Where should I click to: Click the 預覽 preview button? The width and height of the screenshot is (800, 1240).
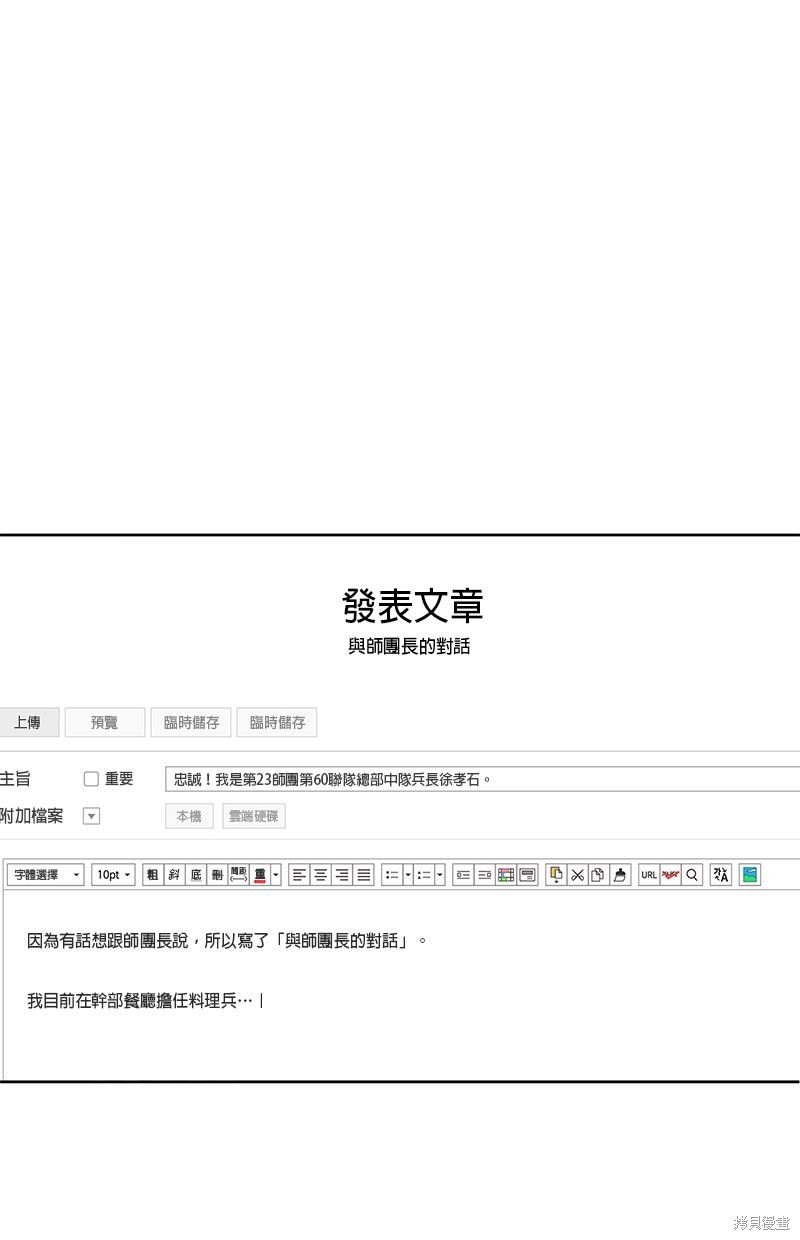105,723
